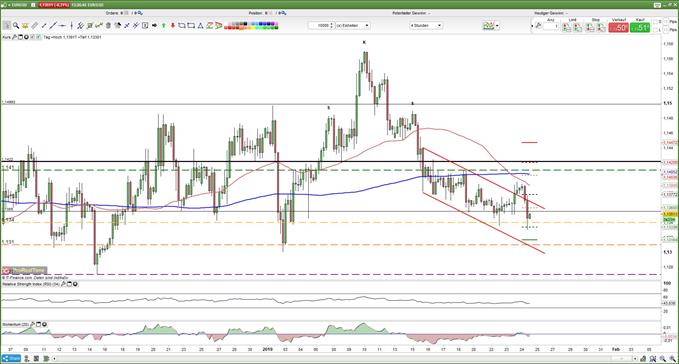679x364 pixels.
Task: Select the vertical line drawing tool
Action: coord(71,26)
